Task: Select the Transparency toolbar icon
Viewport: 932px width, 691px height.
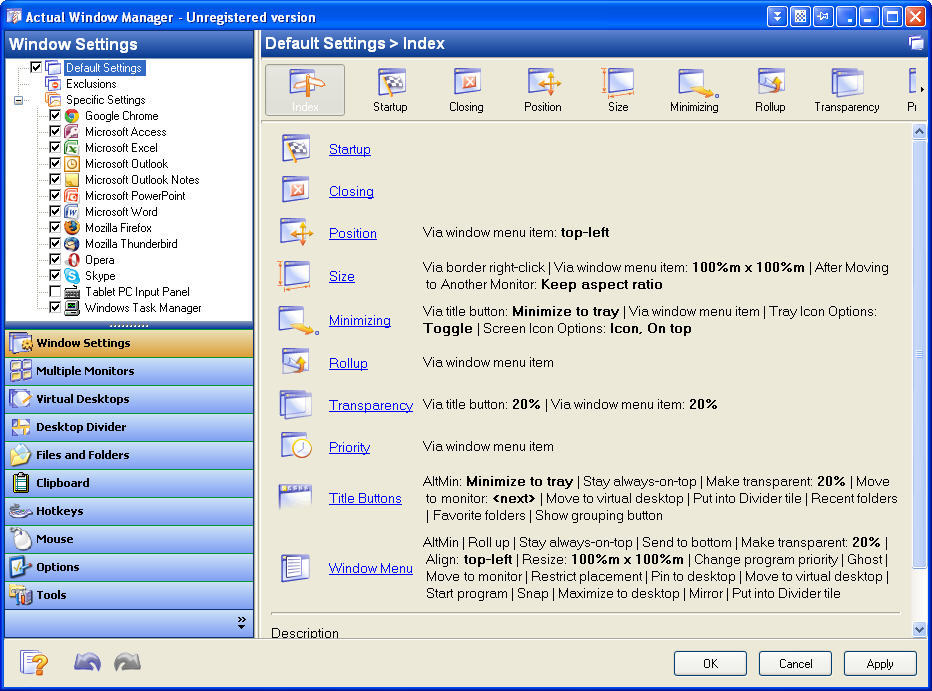Action: tap(846, 89)
